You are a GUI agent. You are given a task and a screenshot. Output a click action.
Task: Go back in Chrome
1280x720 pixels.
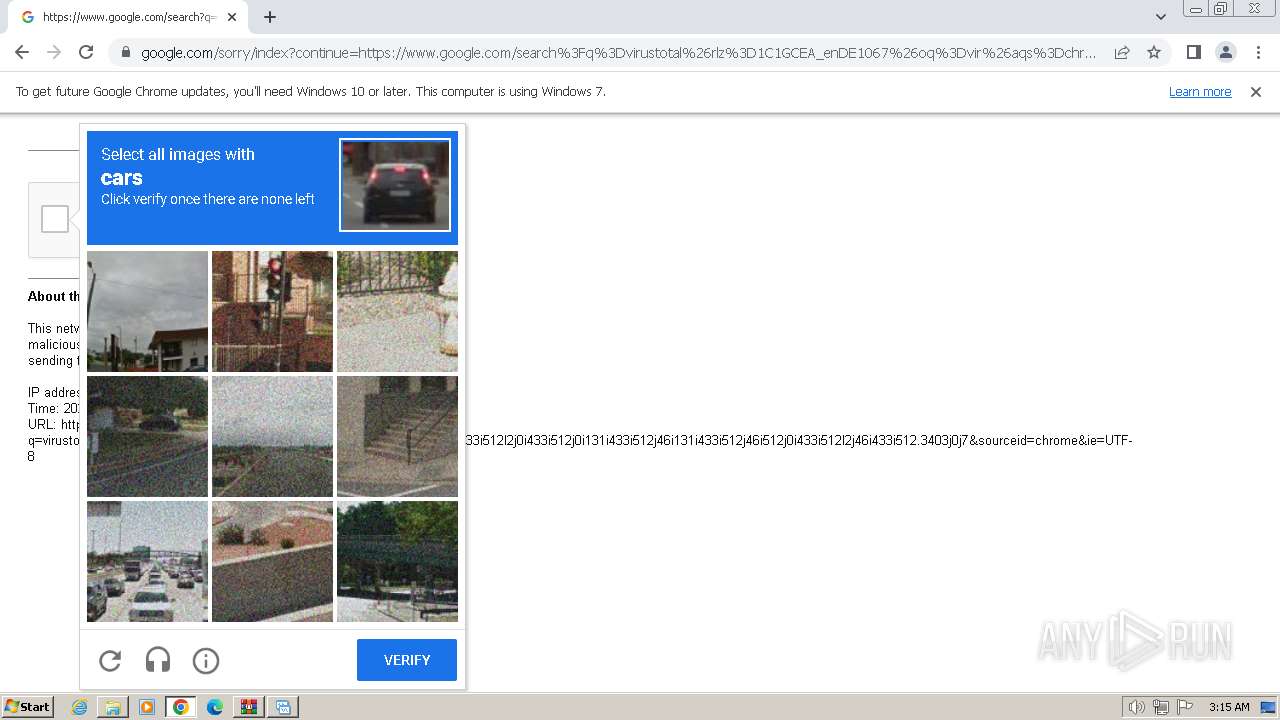pyautogui.click(x=22, y=52)
